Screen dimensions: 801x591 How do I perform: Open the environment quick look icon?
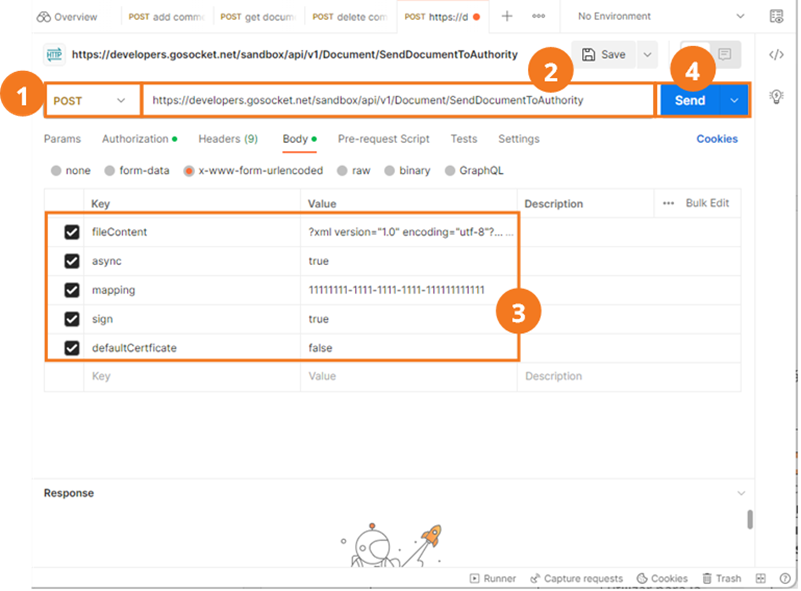click(x=776, y=16)
